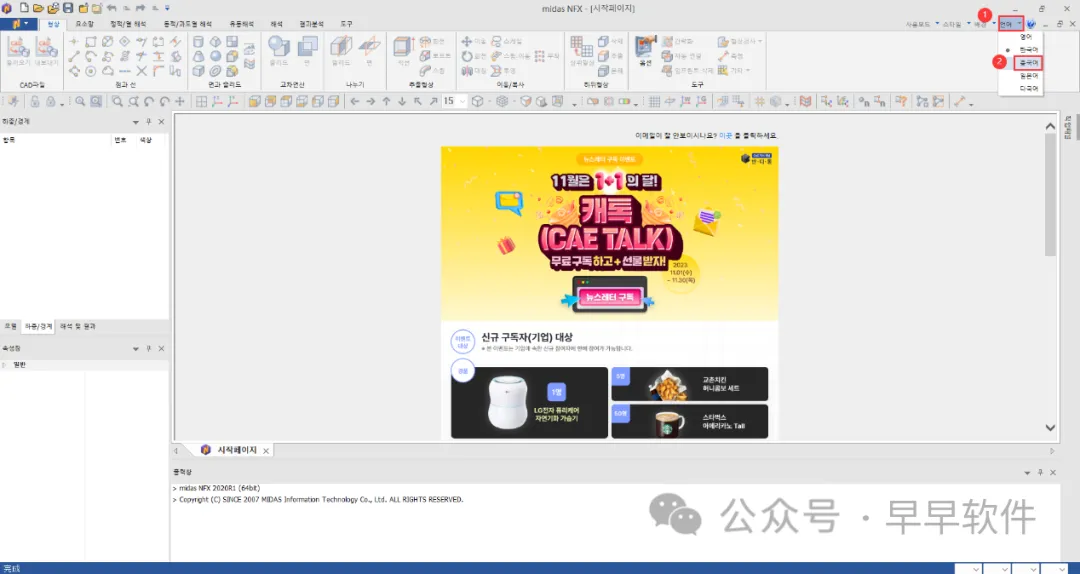Viewport: 1080px width, 574px height.
Task: Click the blue help globe icon top right
Action: coord(1031,24)
